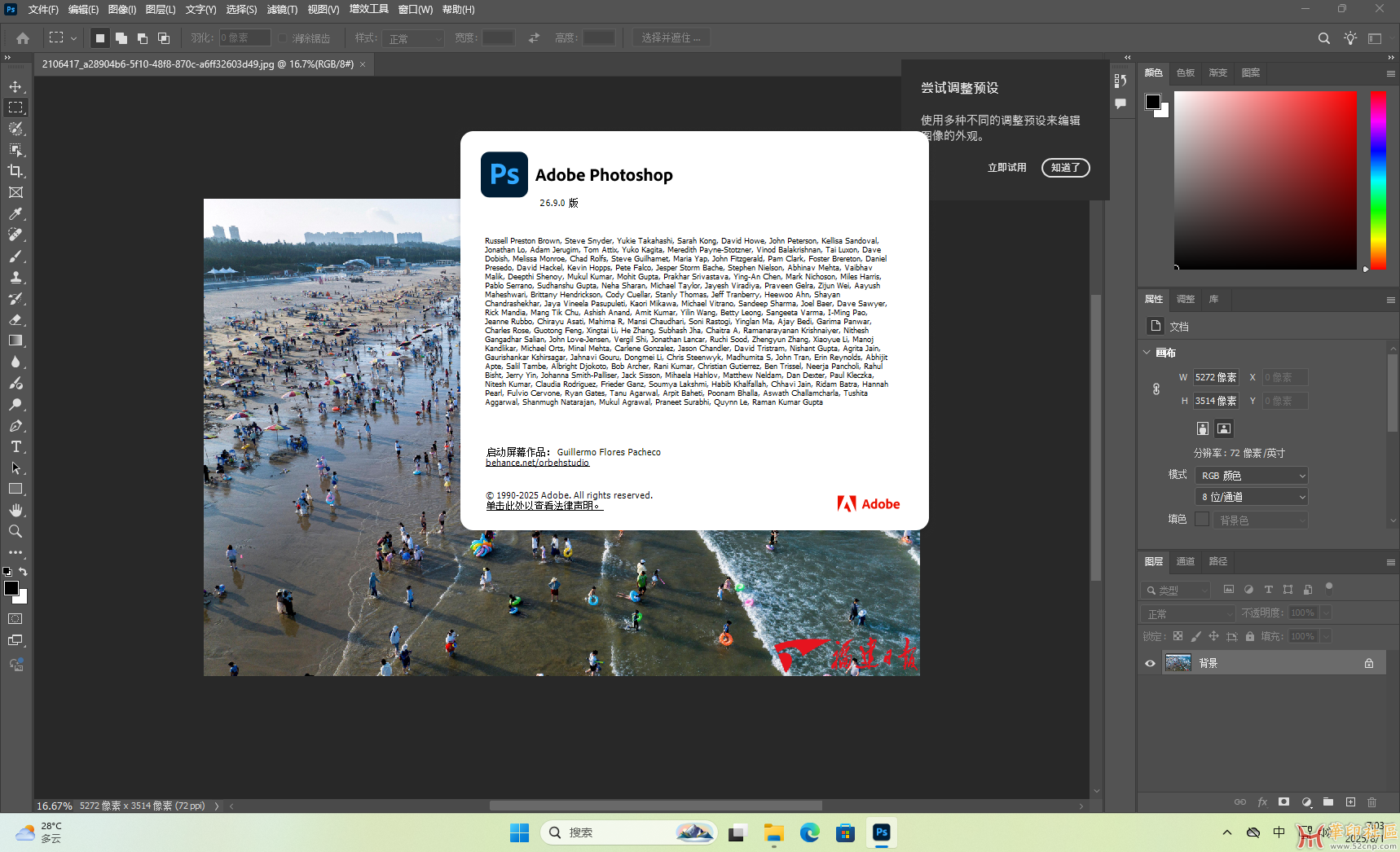Toggle the 消除锯齿 anti-alias checkbox
Viewport: 1400px width, 852px height.
pos(283,38)
